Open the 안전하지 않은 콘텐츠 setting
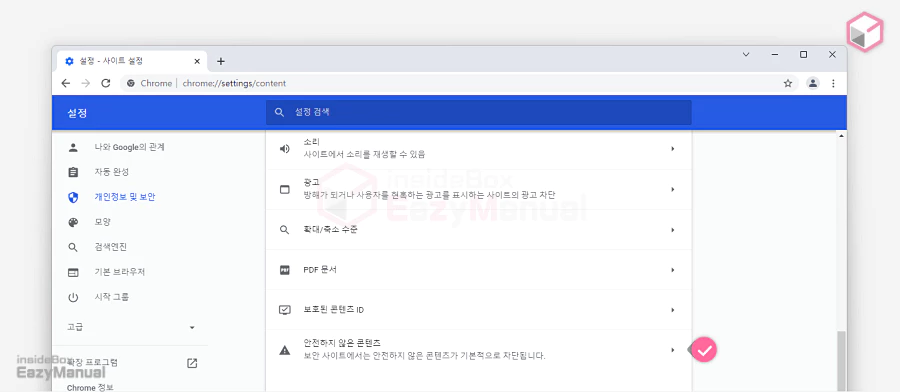The width and height of the screenshot is (900, 392). 479,350
